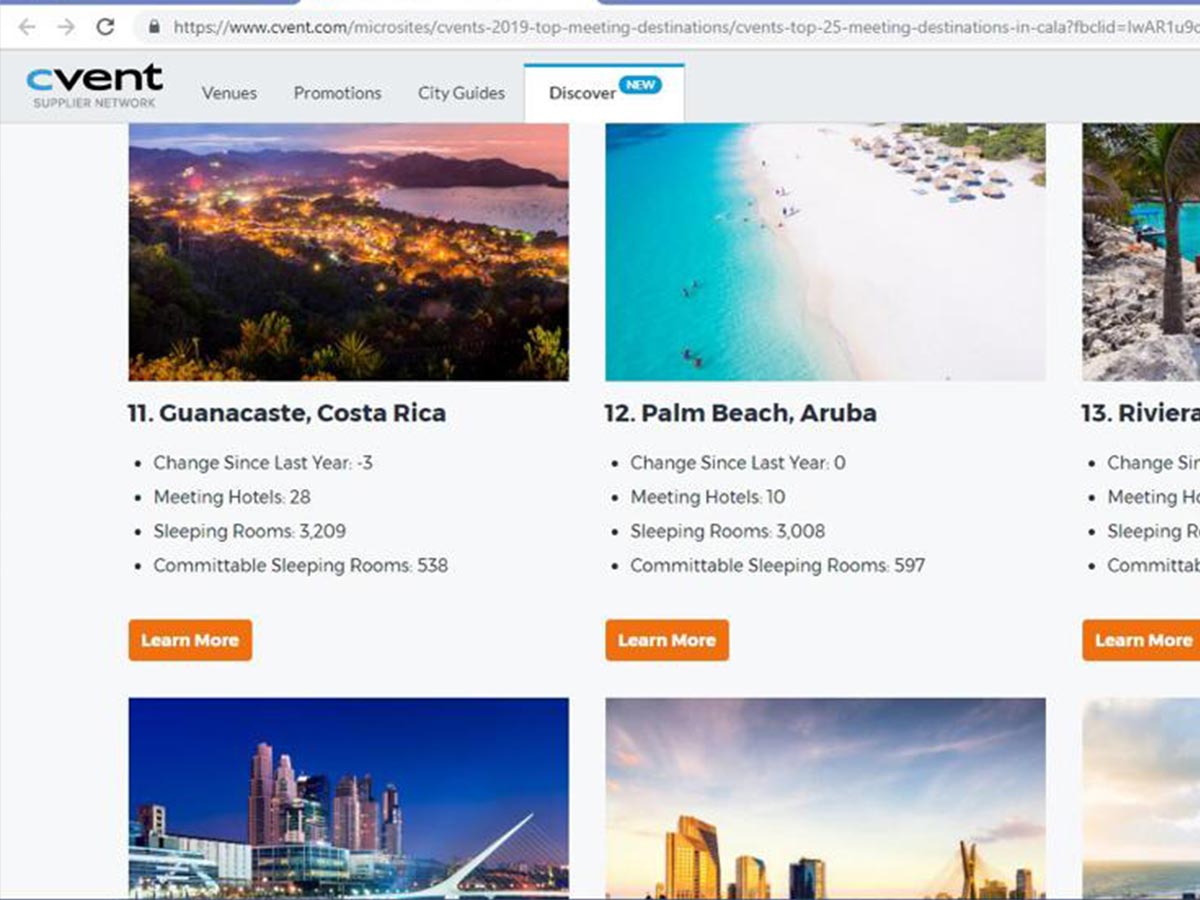The image size is (1200, 900).
Task: Click Learn More under the Riviera listing
Action: point(1141,640)
